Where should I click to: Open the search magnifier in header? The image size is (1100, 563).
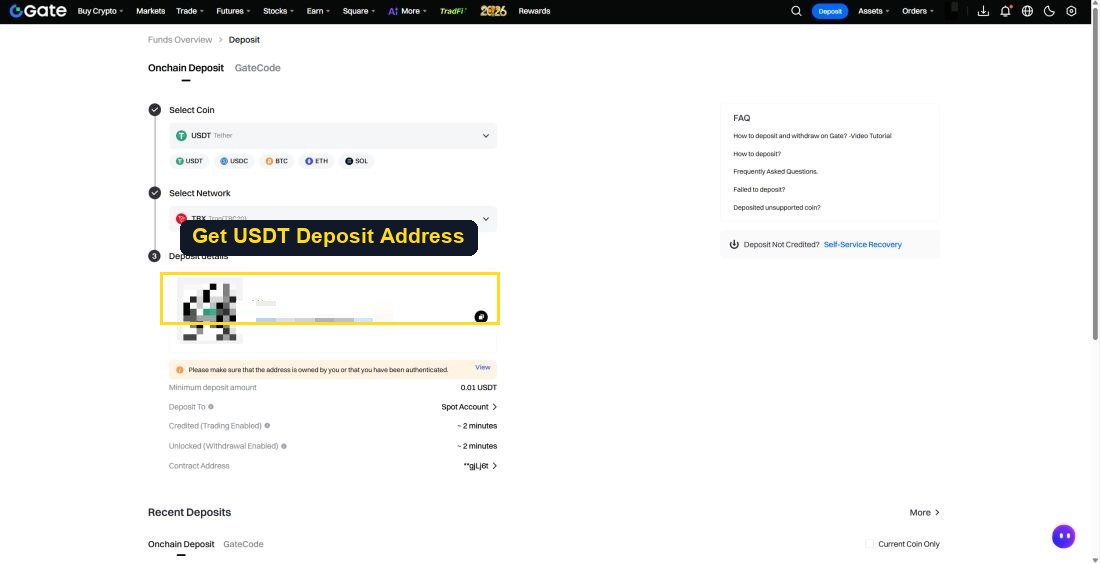point(796,11)
